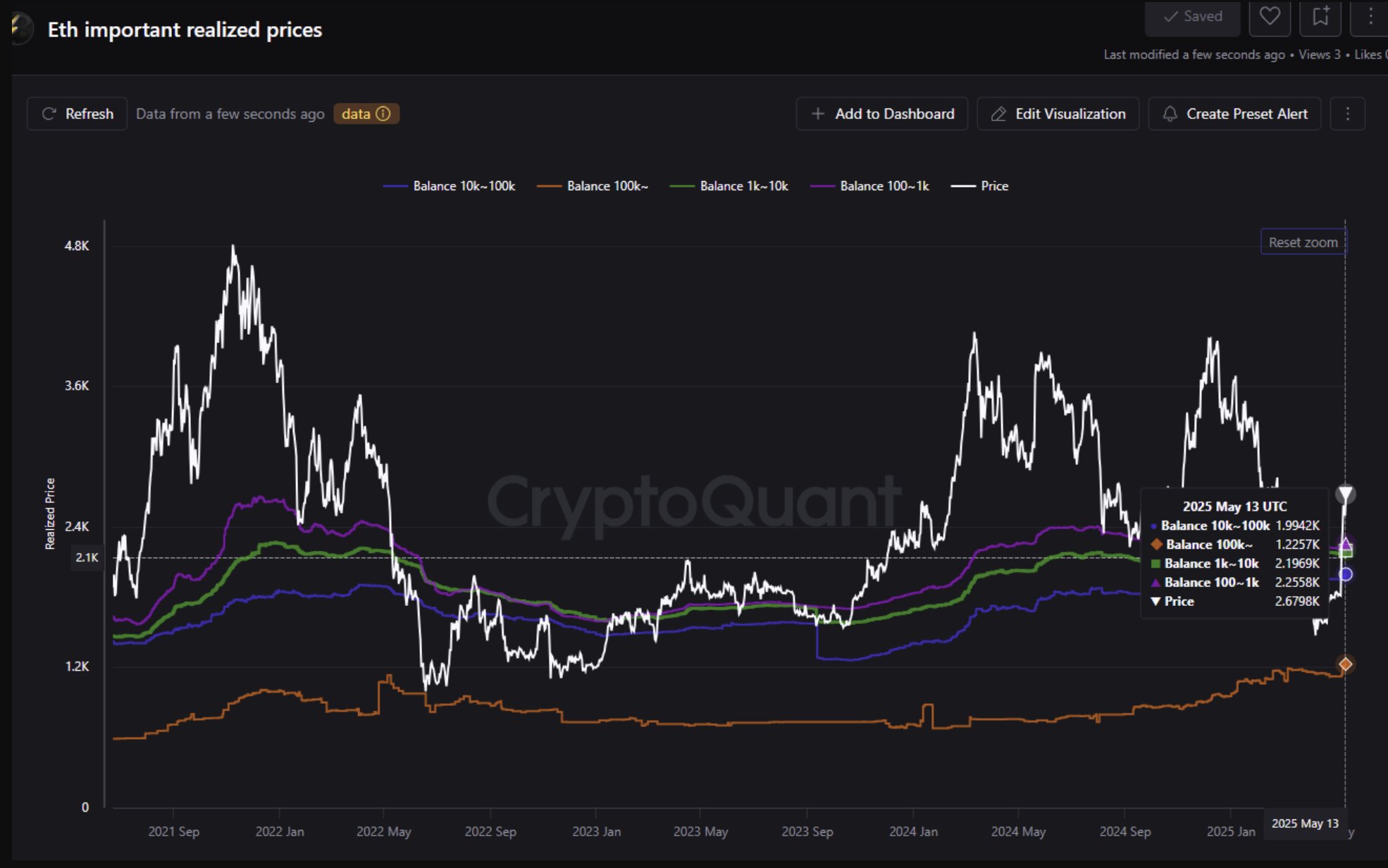
Task: Click the Eth important realized prices title
Action: 185,30
